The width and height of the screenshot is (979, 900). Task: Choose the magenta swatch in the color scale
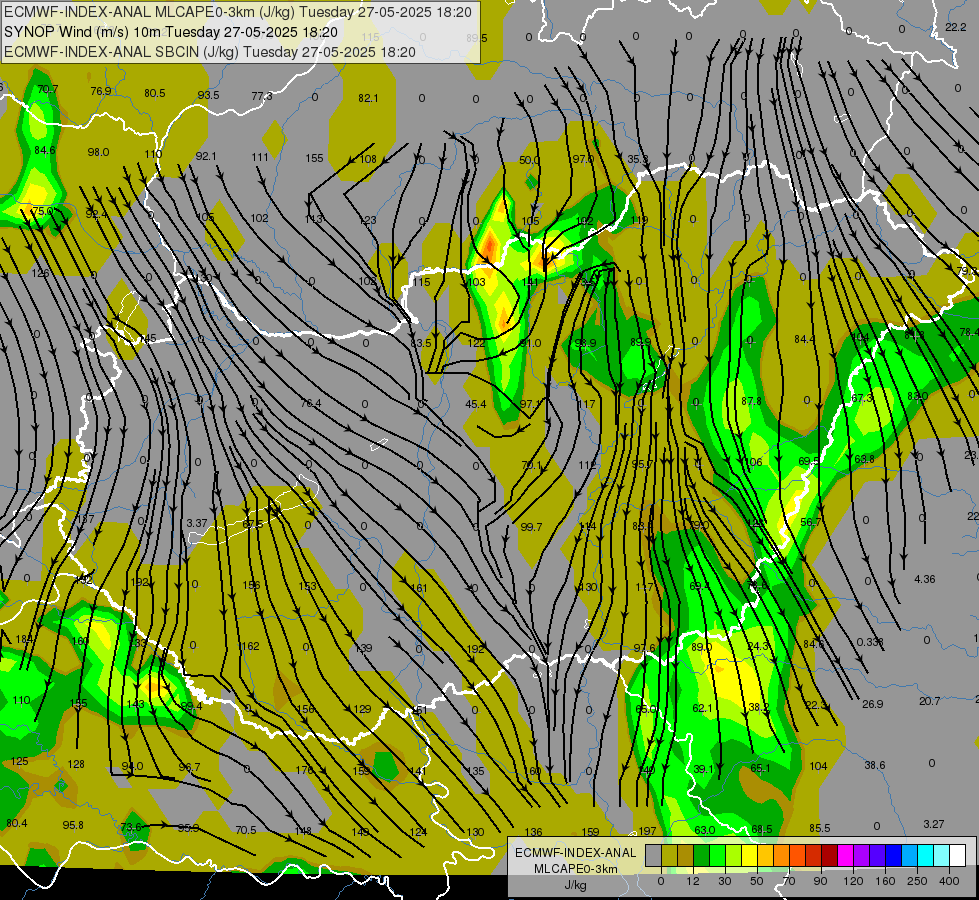(845, 855)
